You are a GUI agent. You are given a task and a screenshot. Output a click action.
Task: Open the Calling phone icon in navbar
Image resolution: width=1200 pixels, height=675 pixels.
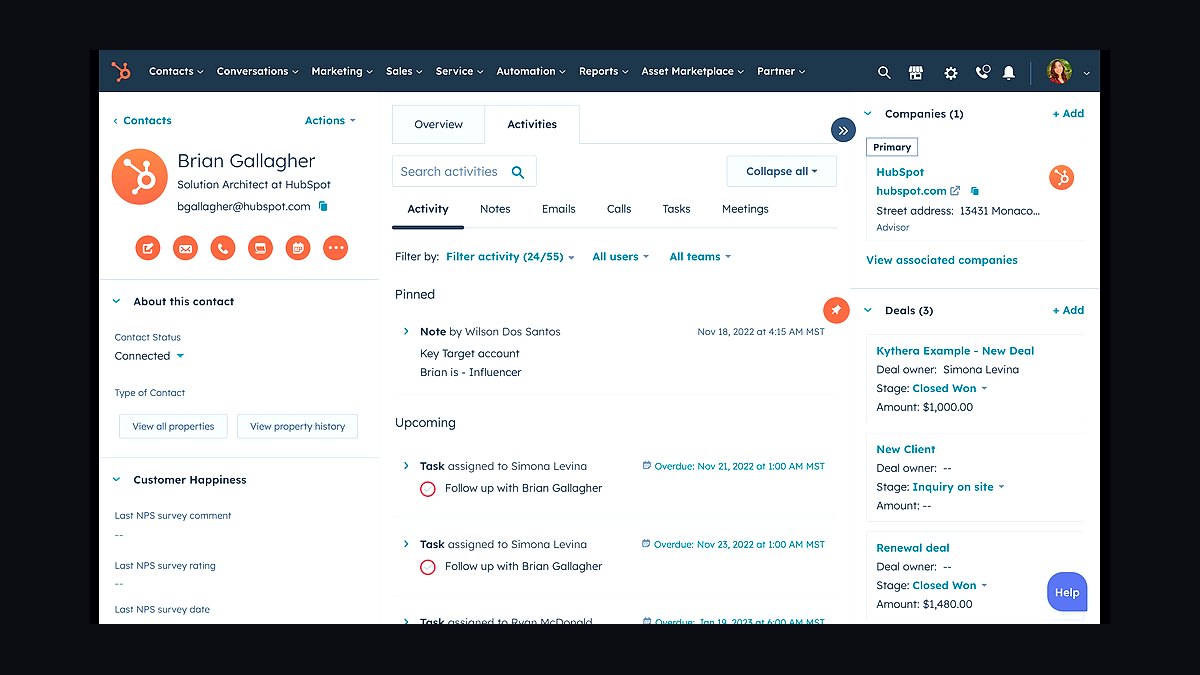[x=982, y=72]
